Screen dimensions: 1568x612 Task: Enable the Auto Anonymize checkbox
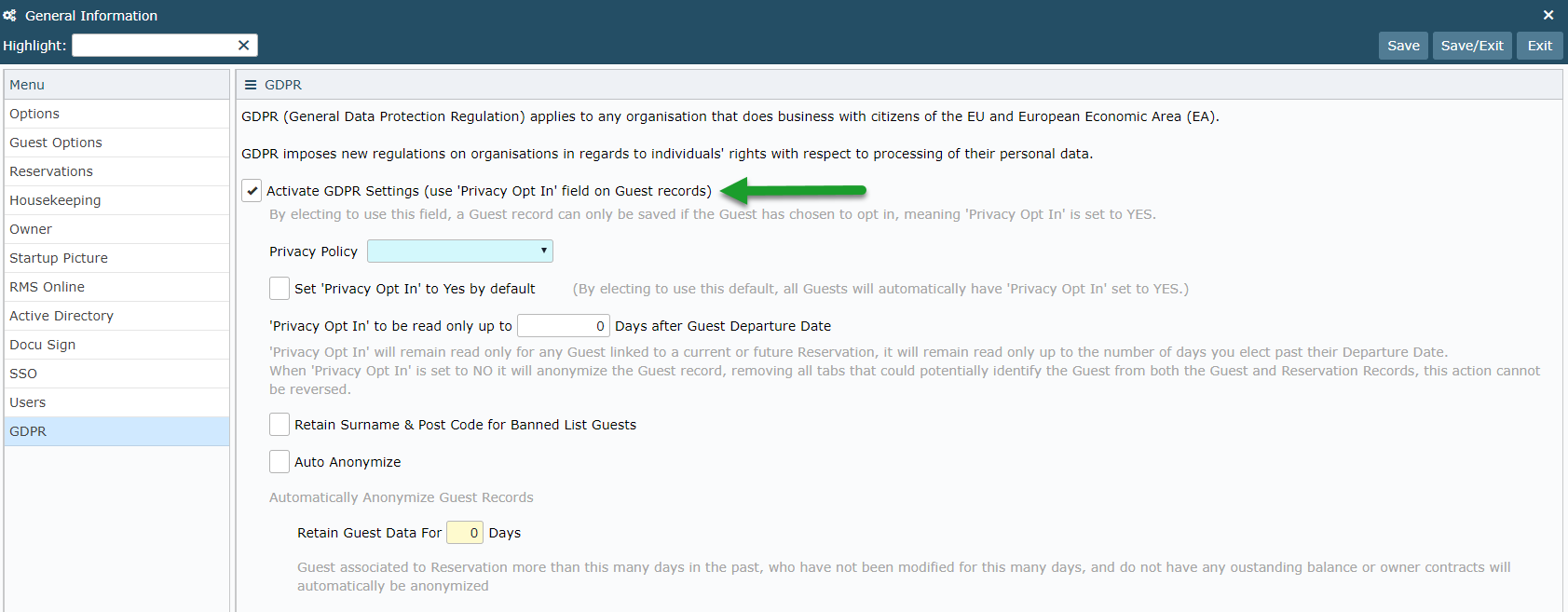[x=280, y=462]
